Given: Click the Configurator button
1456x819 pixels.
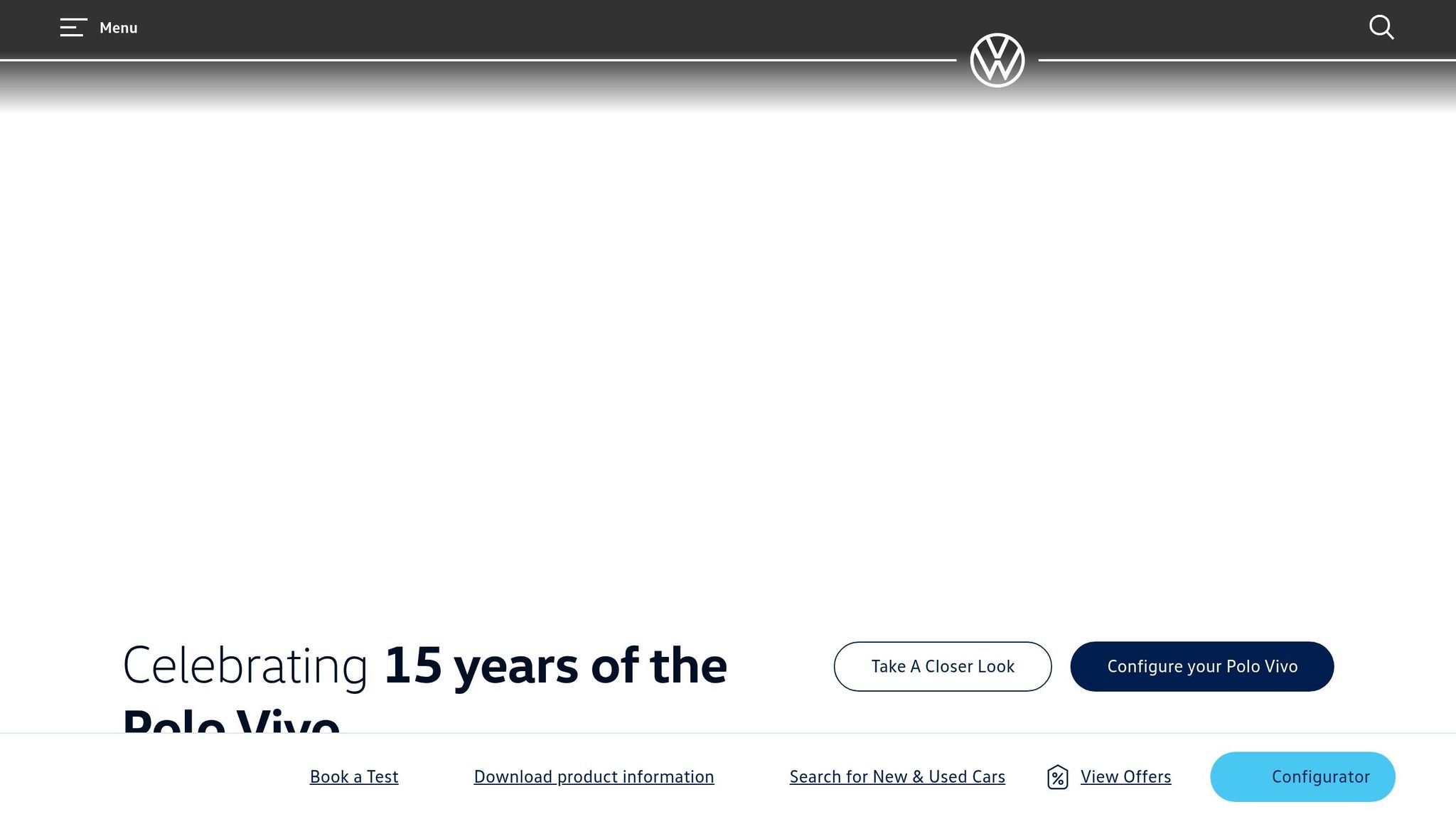Looking at the screenshot, I should tap(1302, 777).
